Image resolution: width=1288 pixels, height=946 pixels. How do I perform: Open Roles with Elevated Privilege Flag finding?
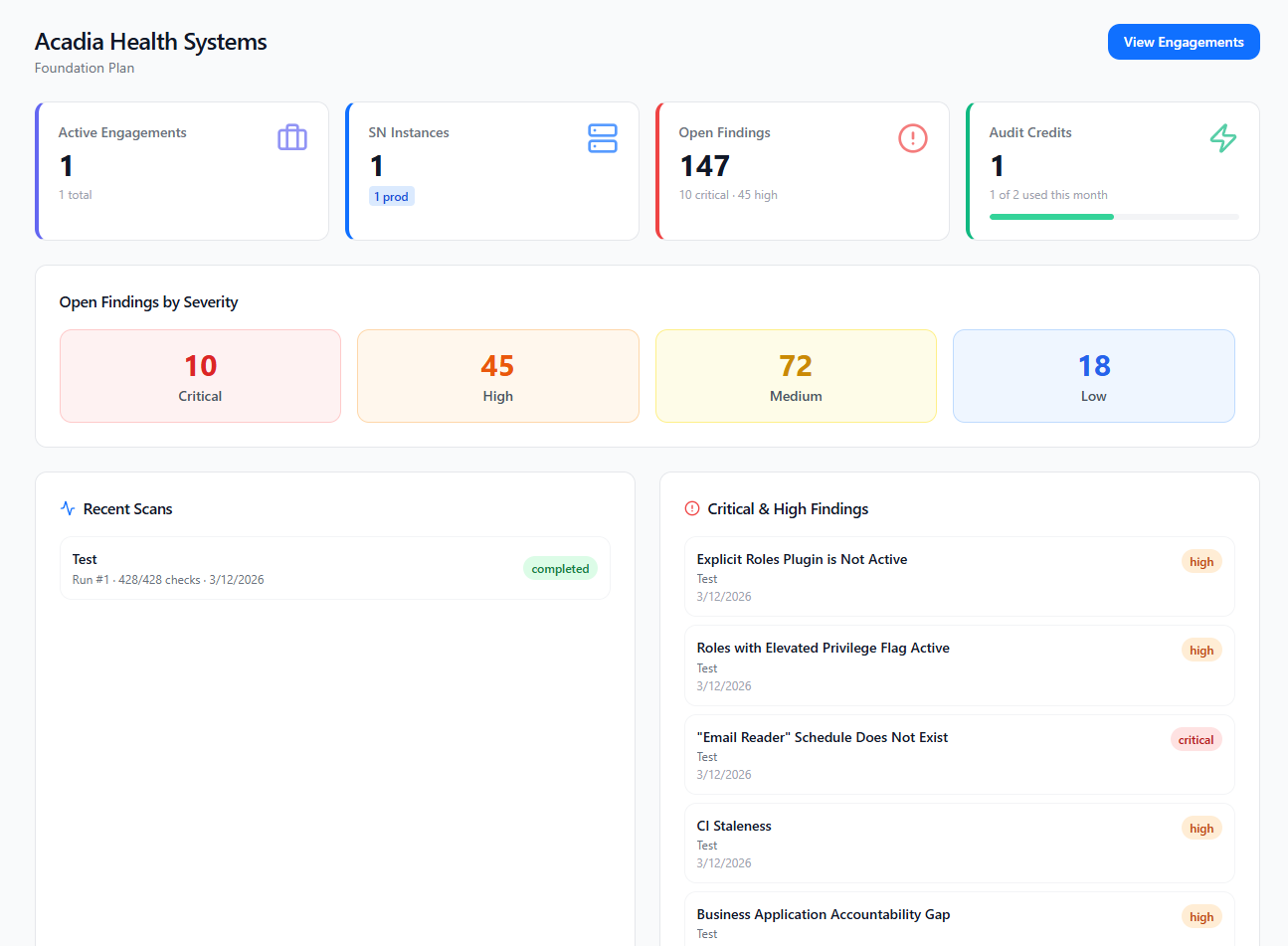point(823,648)
